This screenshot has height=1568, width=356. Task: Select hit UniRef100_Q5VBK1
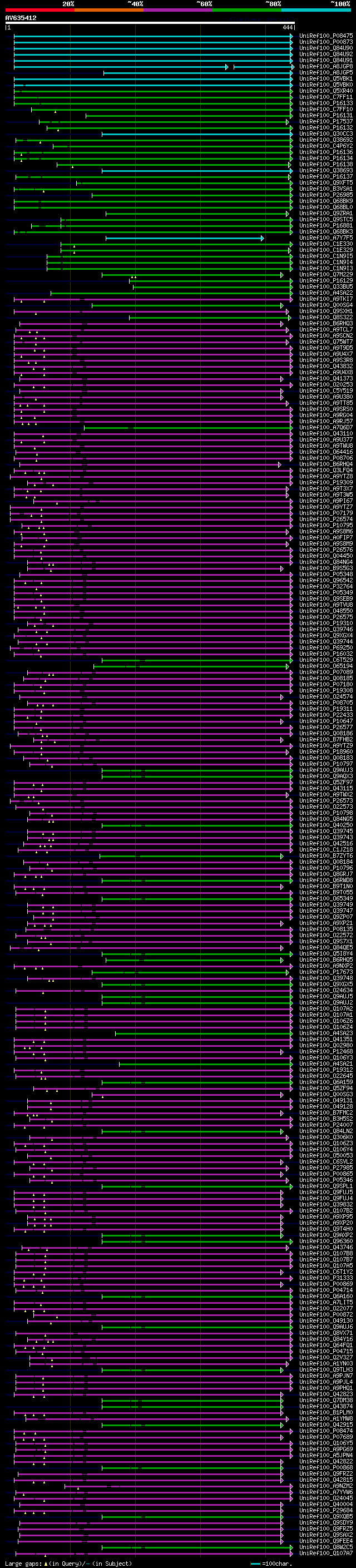(x=326, y=78)
